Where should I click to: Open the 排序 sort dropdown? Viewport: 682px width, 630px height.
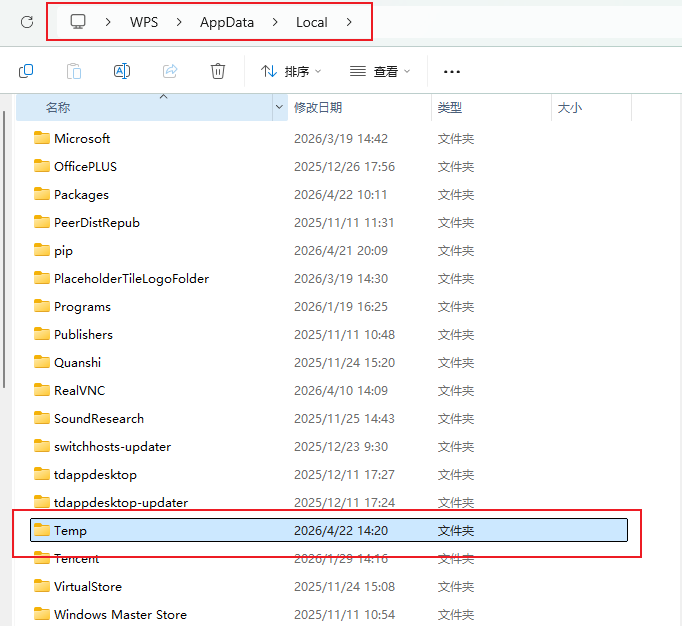[291, 71]
